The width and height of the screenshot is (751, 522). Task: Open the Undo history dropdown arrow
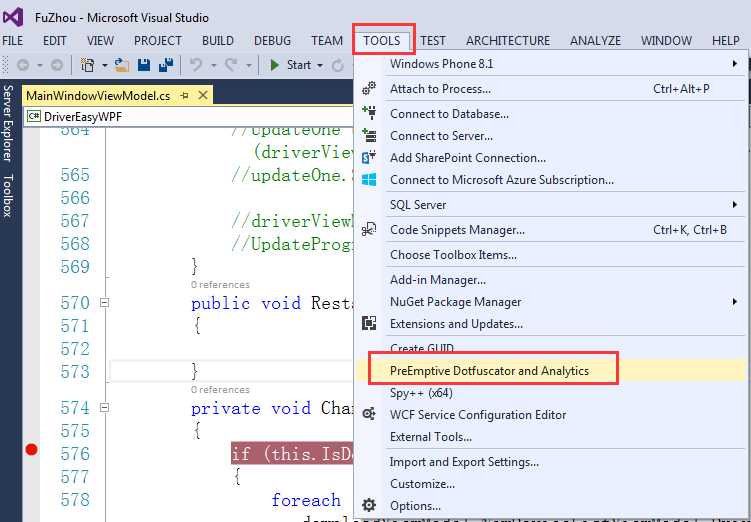tap(214, 65)
